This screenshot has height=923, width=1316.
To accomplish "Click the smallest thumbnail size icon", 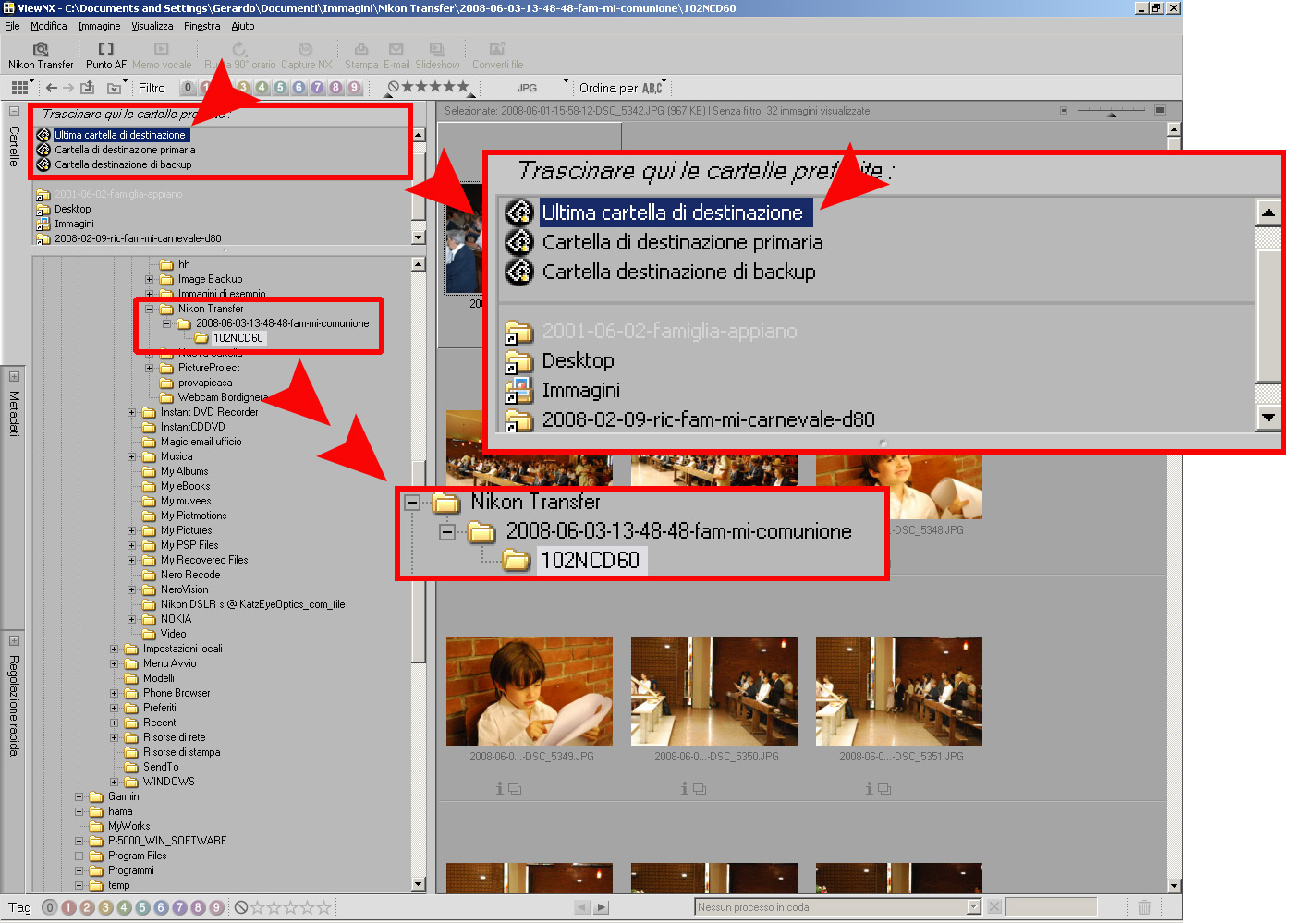I will 1064,111.
